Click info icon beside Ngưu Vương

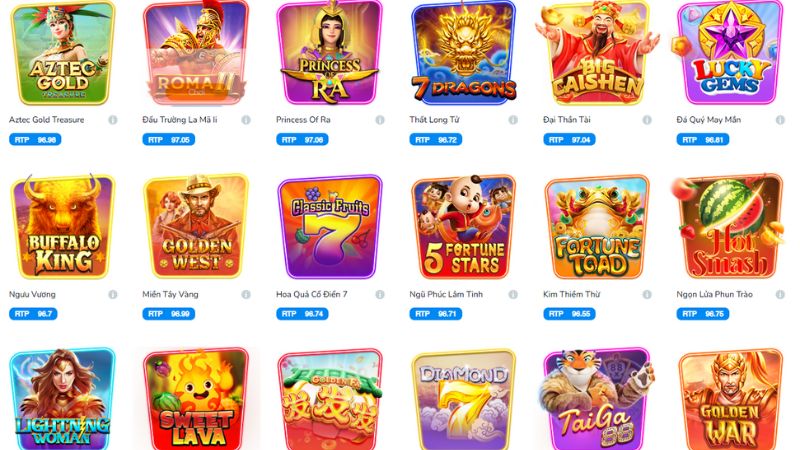113,294
